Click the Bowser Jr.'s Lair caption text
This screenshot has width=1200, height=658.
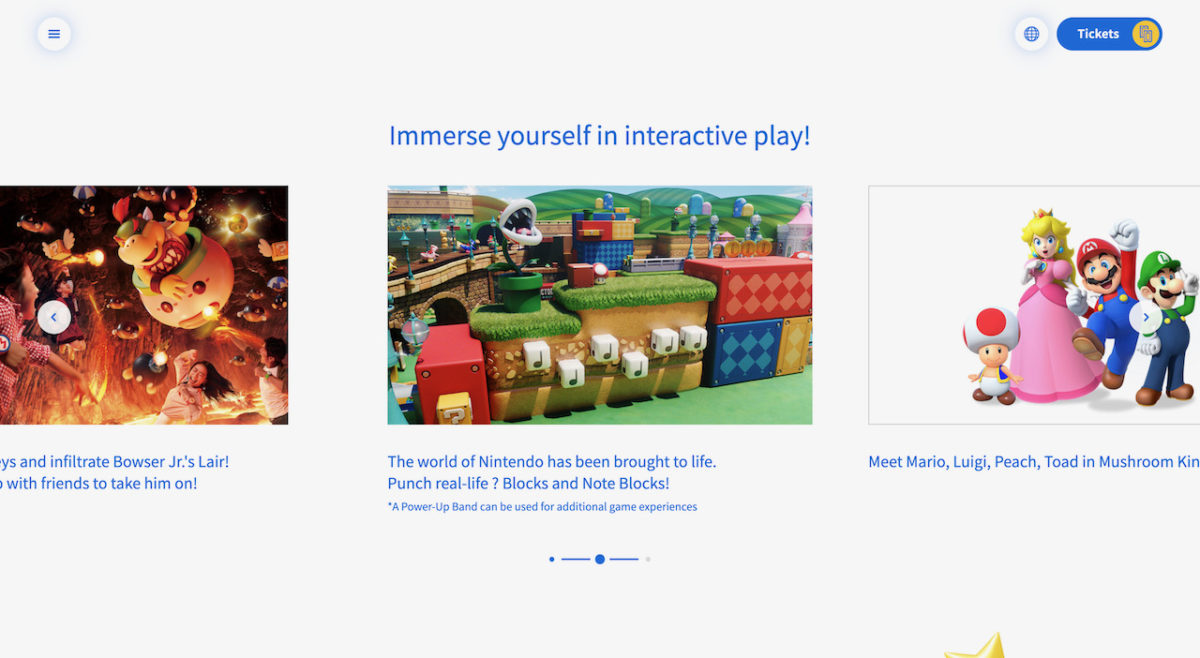click(x=115, y=472)
